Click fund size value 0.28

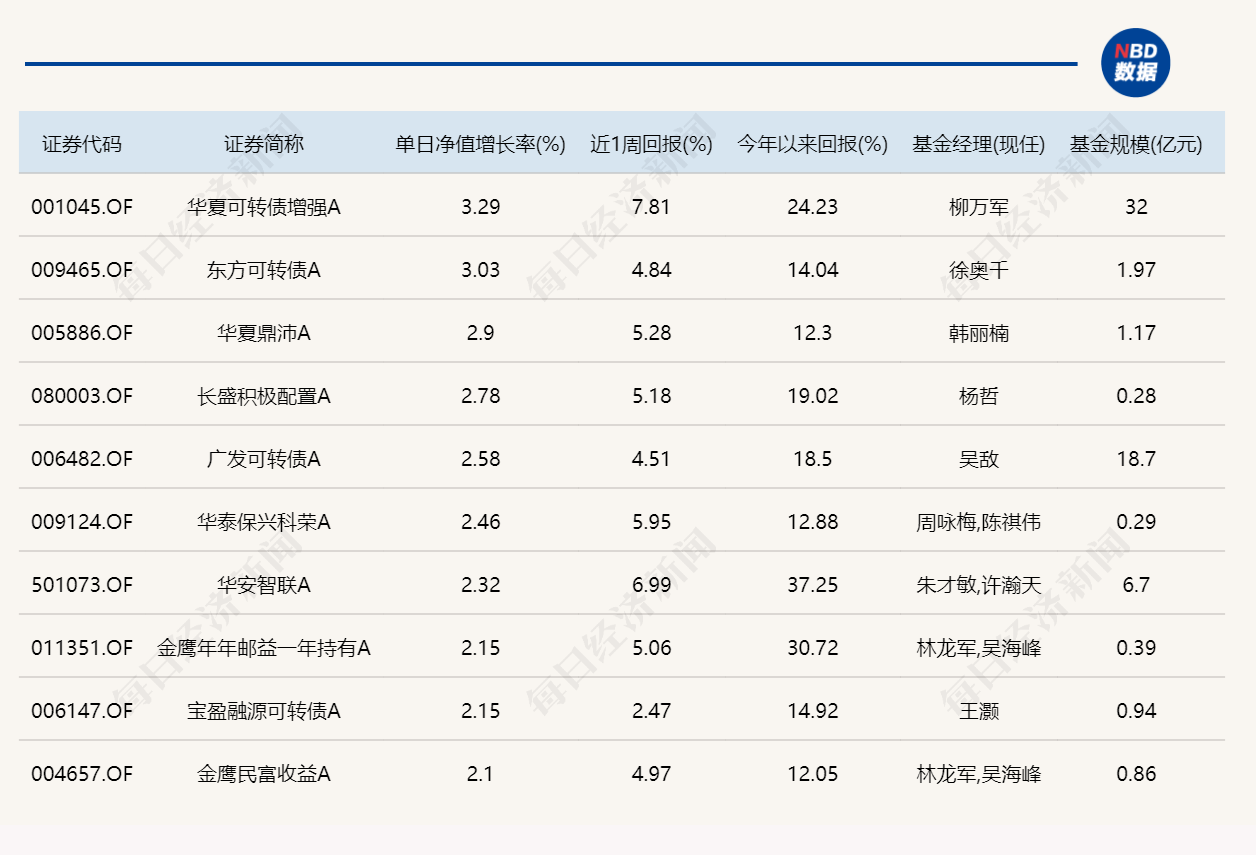click(x=1136, y=396)
